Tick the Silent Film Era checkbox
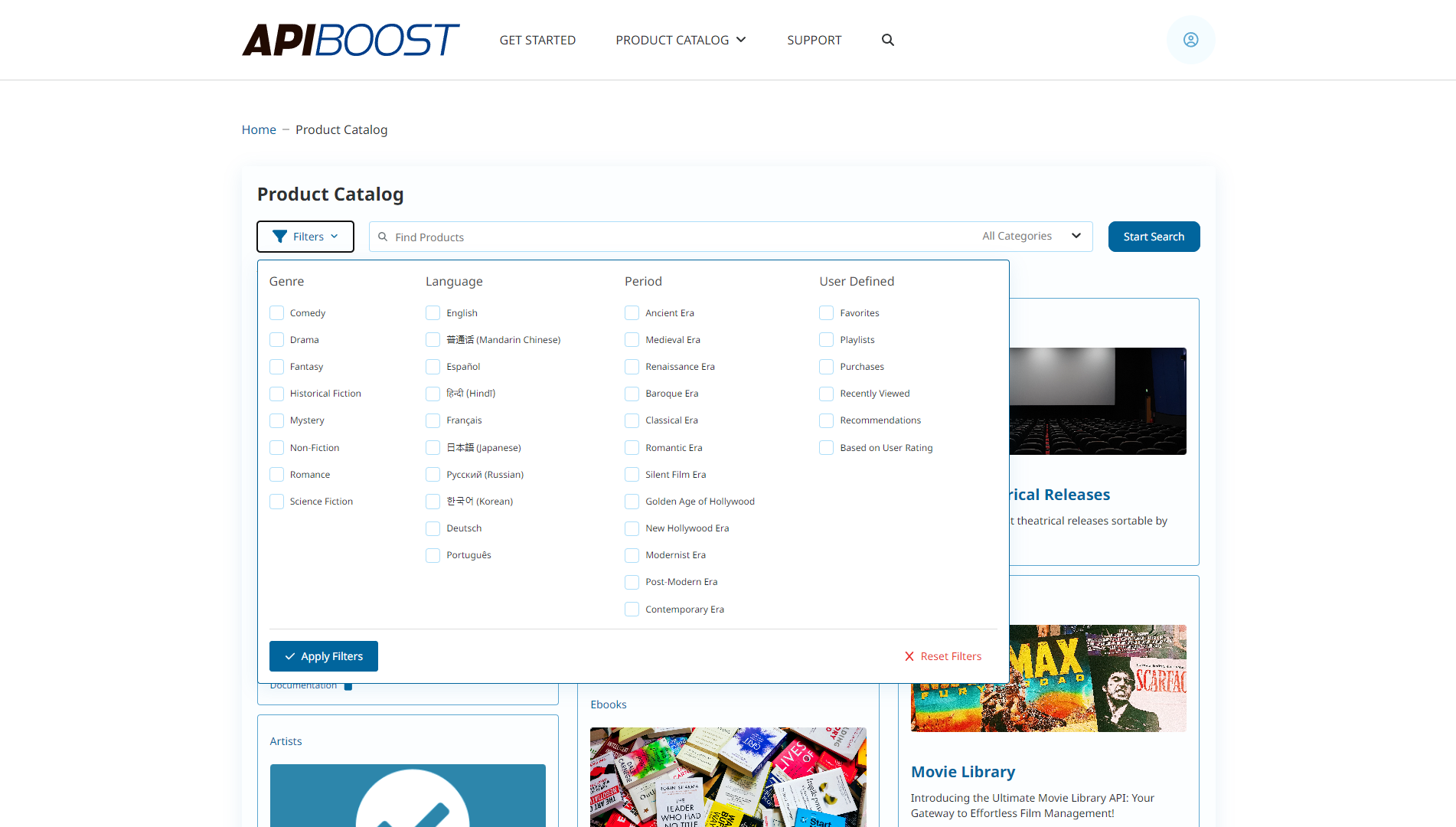The width and height of the screenshot is (1456, 827). [x=632, y=475]
